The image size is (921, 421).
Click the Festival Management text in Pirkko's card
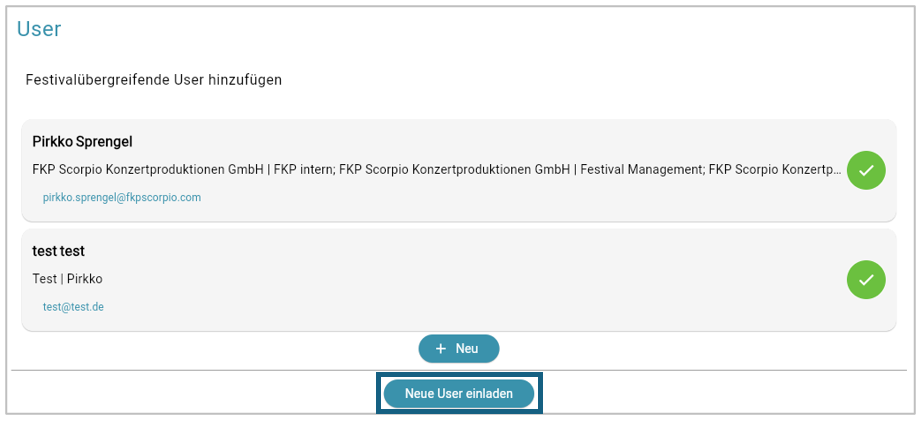tap(641, 170)
